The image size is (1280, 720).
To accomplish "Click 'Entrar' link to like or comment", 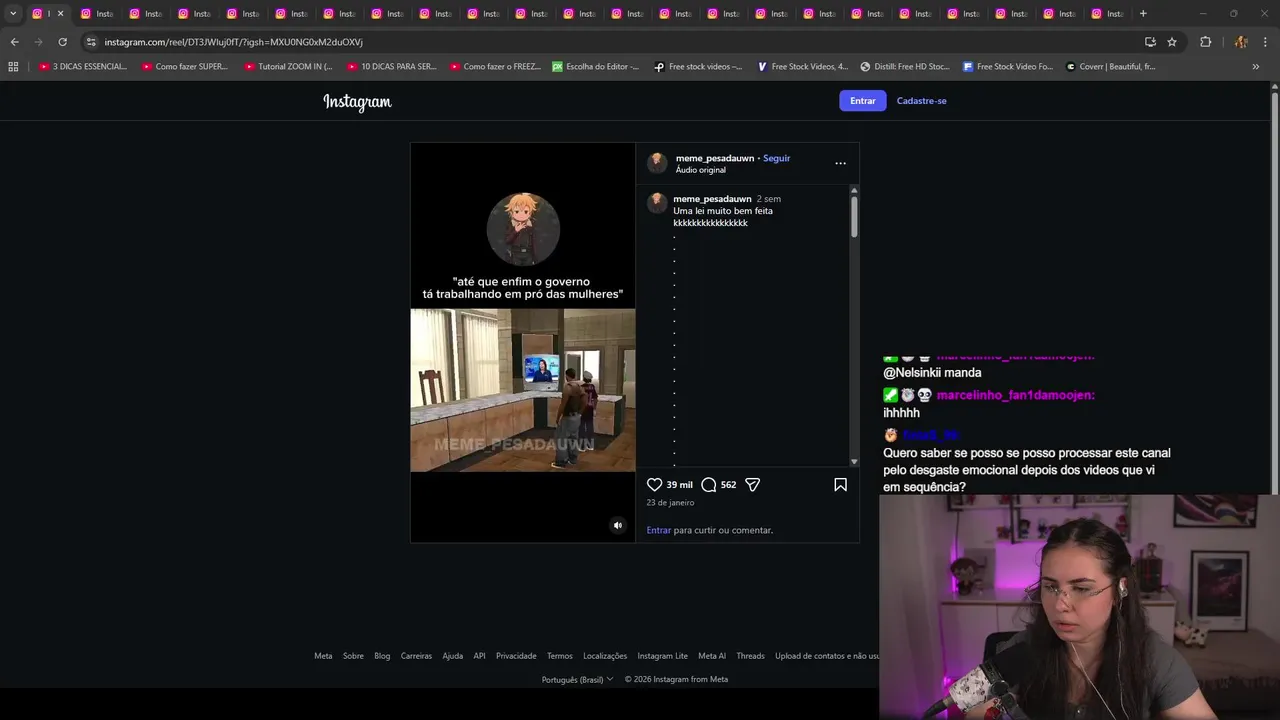I will (659, 530).
